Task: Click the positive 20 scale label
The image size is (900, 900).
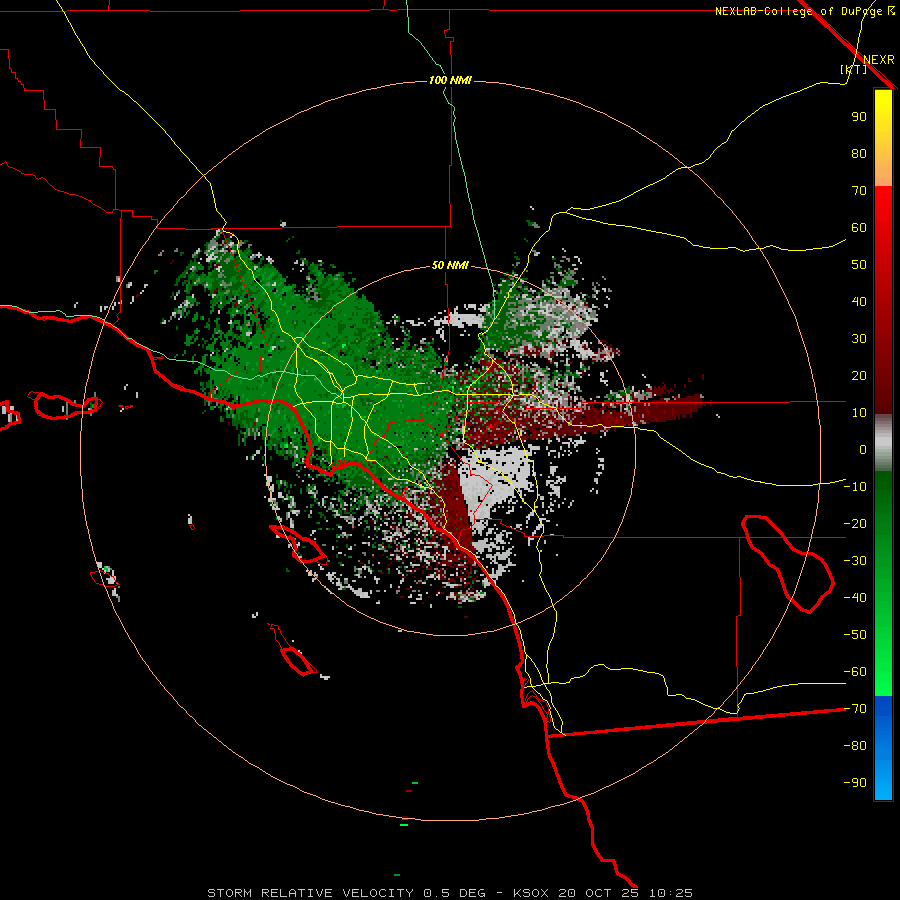Action: (x=859, y=375)
